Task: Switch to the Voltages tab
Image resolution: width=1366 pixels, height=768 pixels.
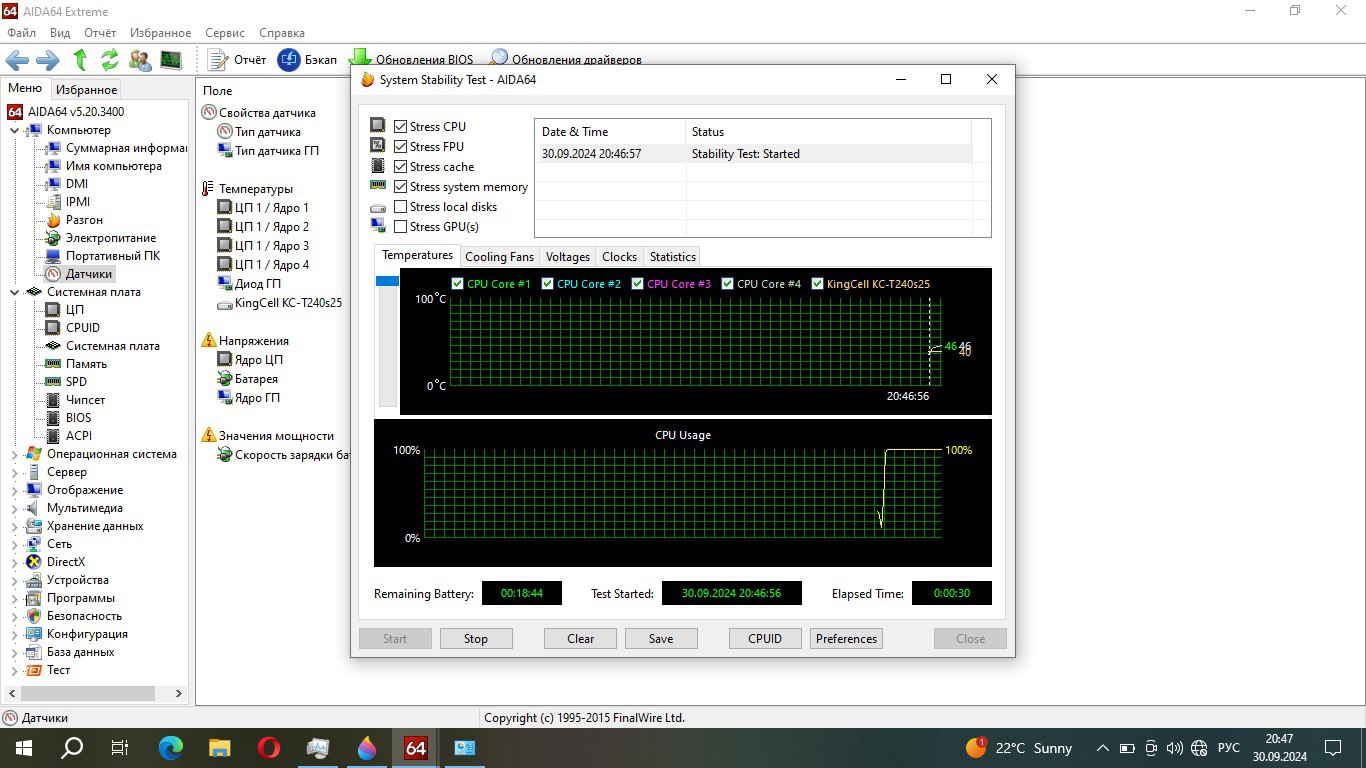Action: coord(568,257)
